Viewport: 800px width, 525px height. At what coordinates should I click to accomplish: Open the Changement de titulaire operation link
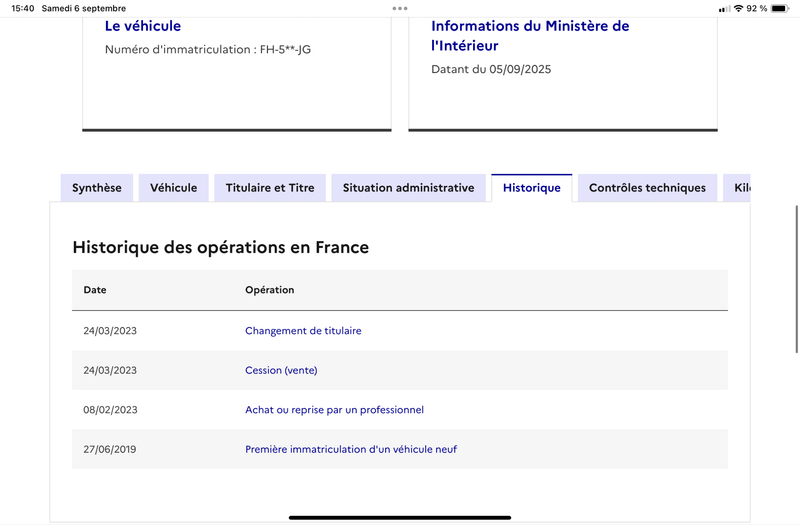coord(303,331)
